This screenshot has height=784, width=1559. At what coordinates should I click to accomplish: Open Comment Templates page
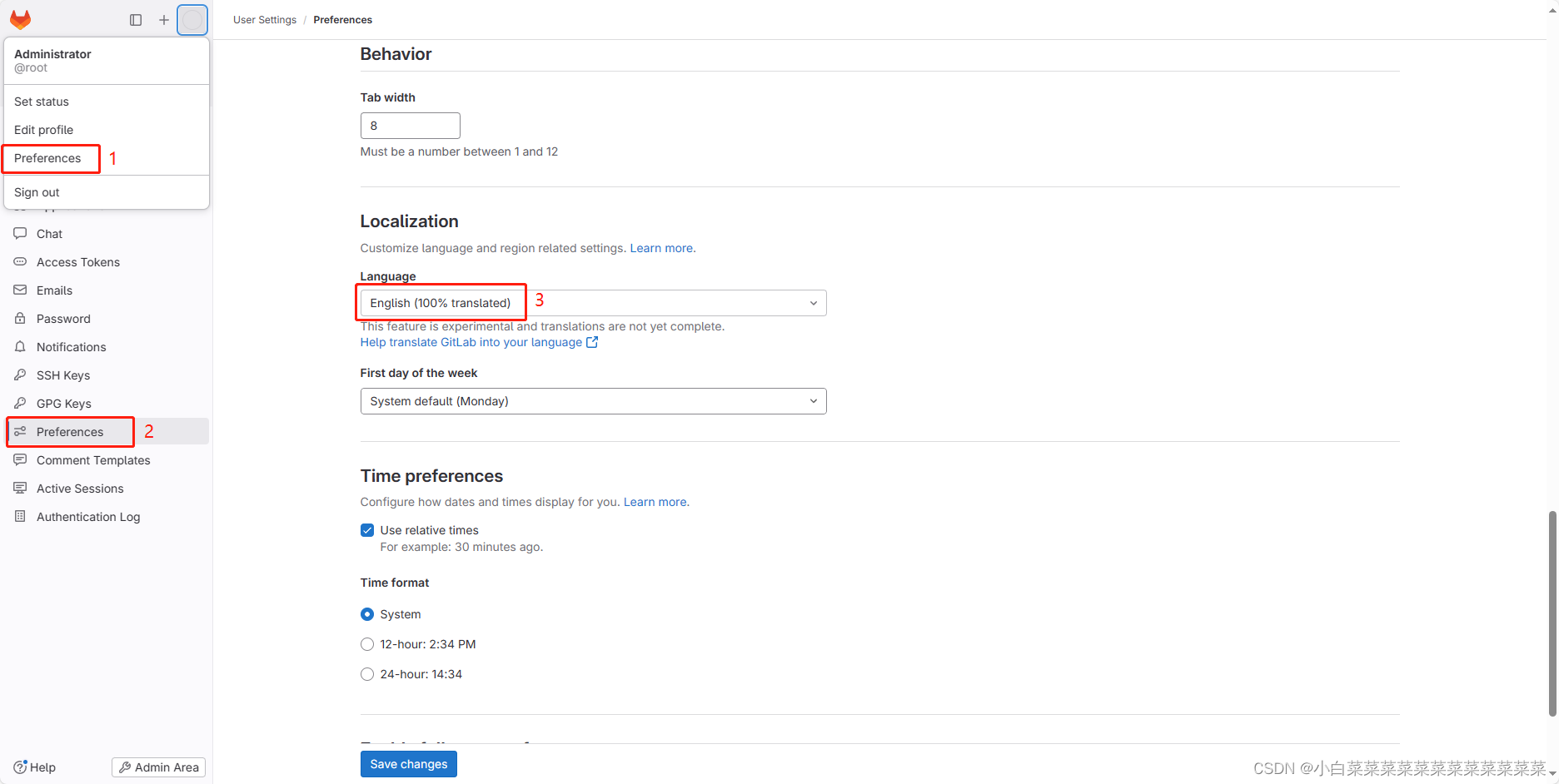coord(107,460)
